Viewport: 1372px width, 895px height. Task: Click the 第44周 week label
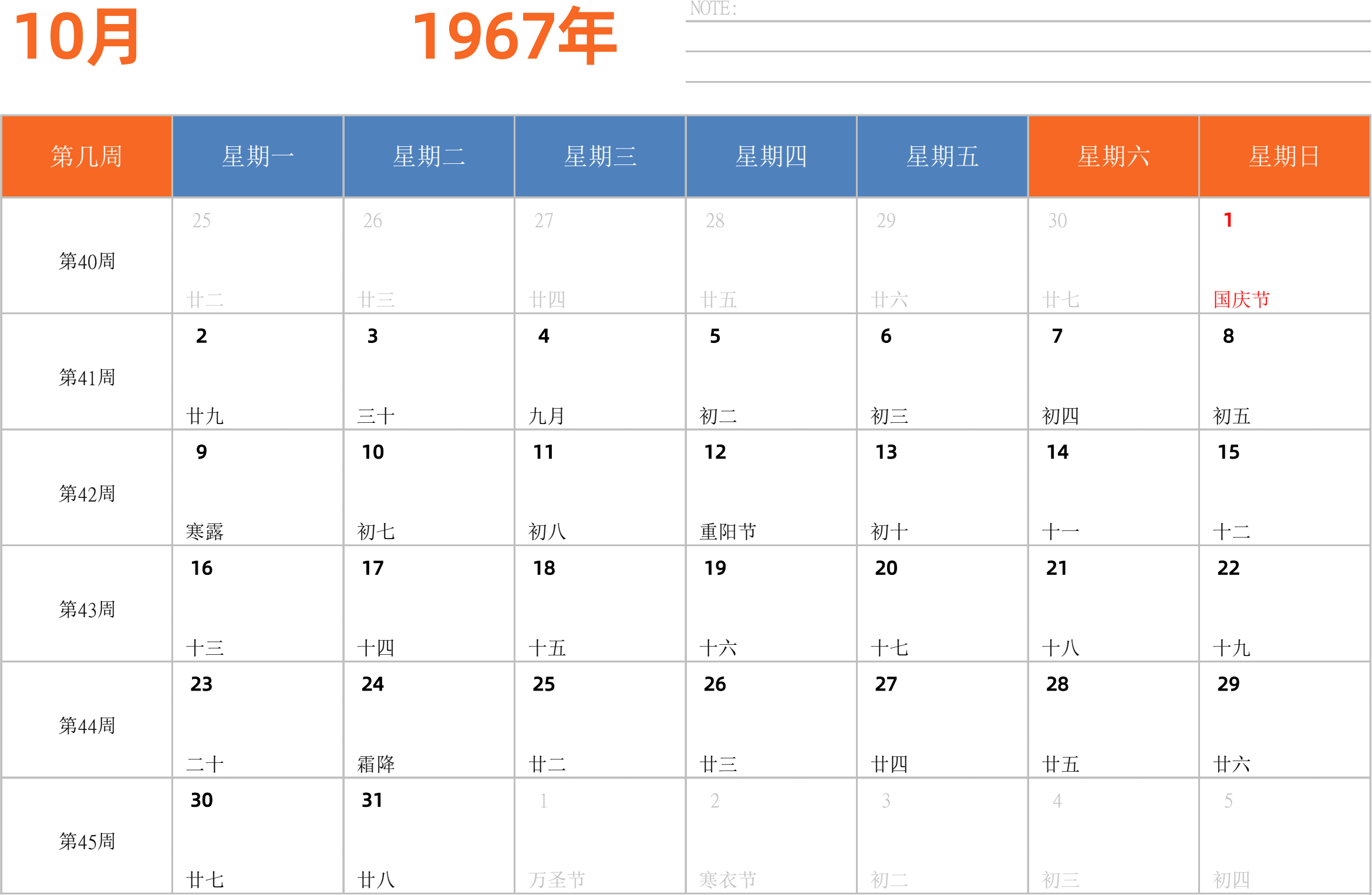coord(87,726)
